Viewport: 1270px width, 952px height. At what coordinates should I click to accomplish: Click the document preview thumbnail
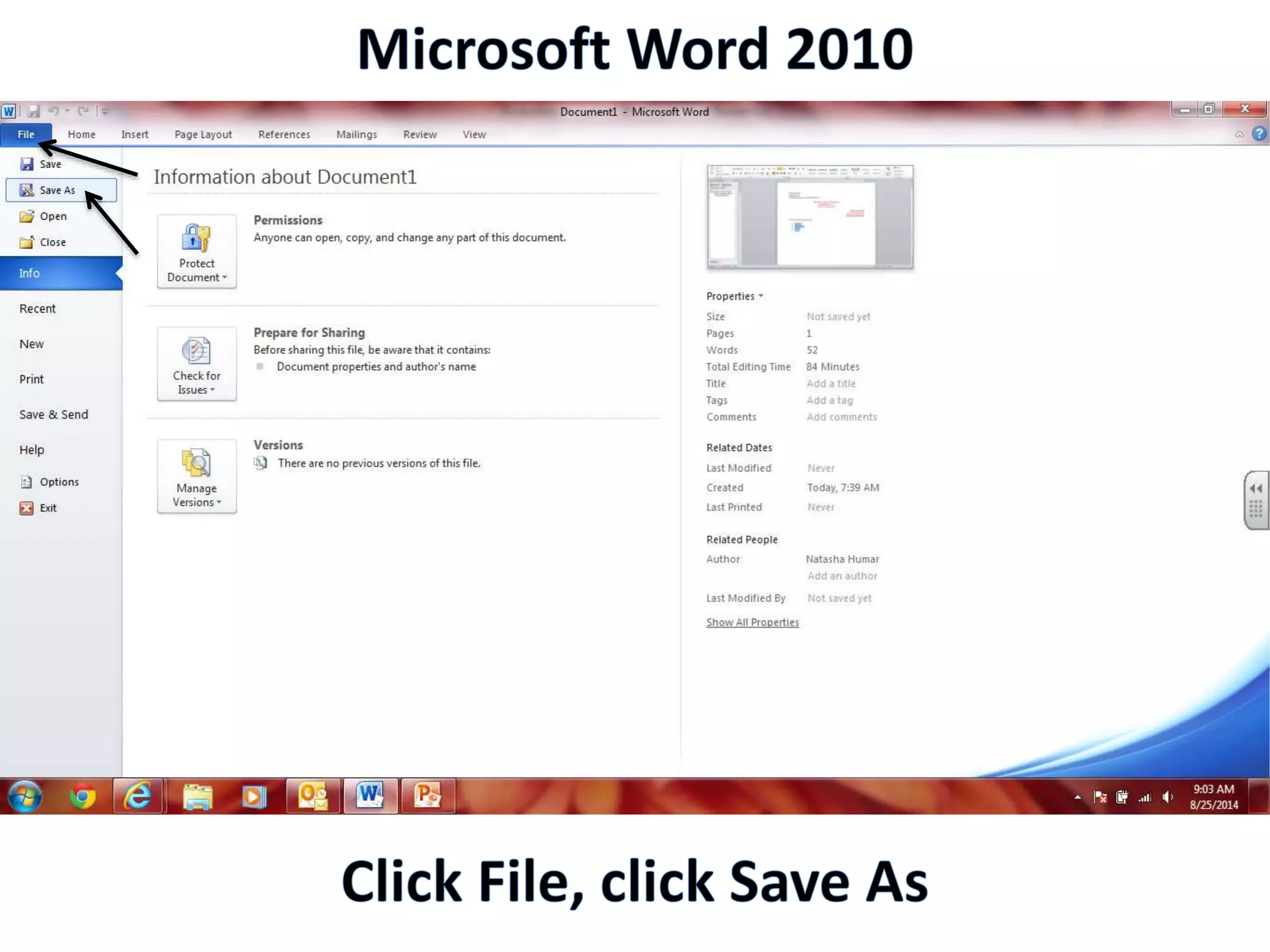(810, 217)
